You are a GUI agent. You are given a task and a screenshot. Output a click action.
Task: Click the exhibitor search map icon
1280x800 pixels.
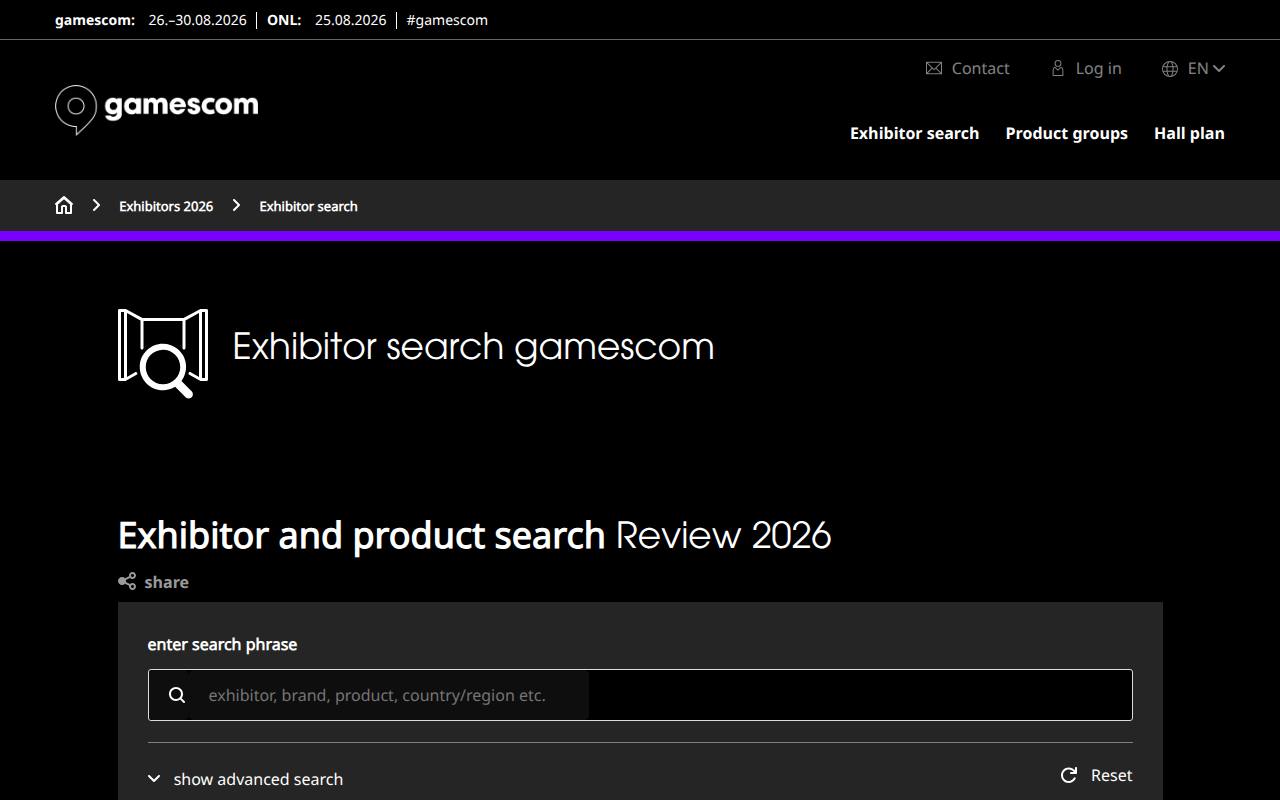point(163,352)
